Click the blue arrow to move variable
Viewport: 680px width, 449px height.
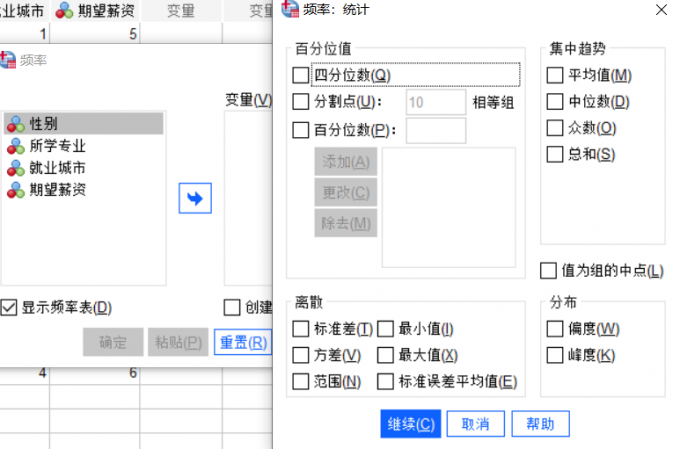click(x=195, y=198)
